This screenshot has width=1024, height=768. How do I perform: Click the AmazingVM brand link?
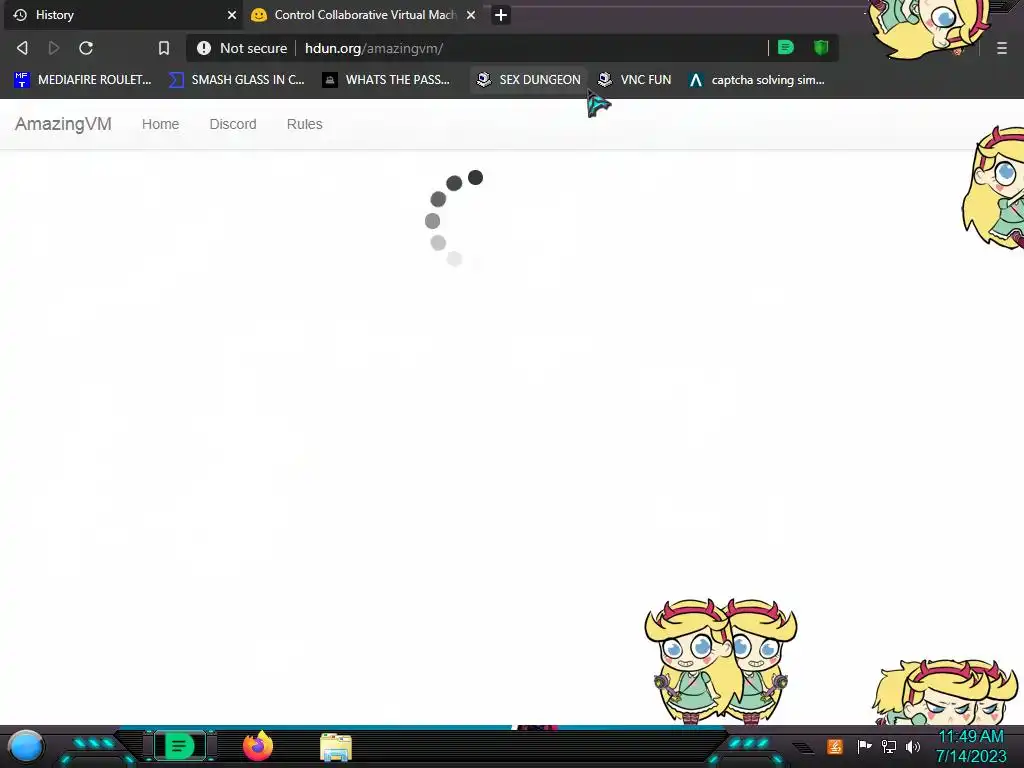(x=63, y=124)
